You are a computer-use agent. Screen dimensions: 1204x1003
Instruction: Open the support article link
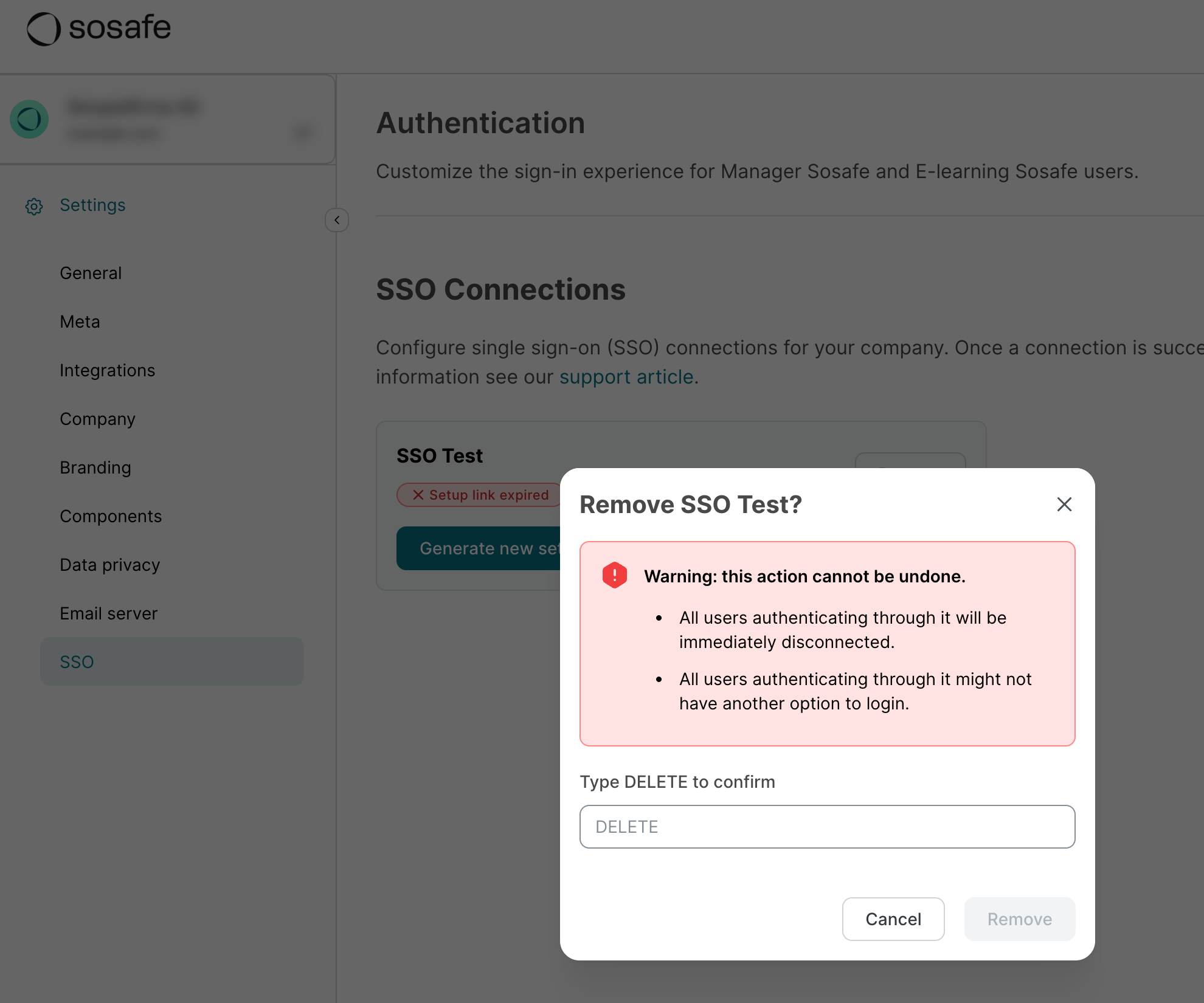pyautogui.click(x=626, y=377)
